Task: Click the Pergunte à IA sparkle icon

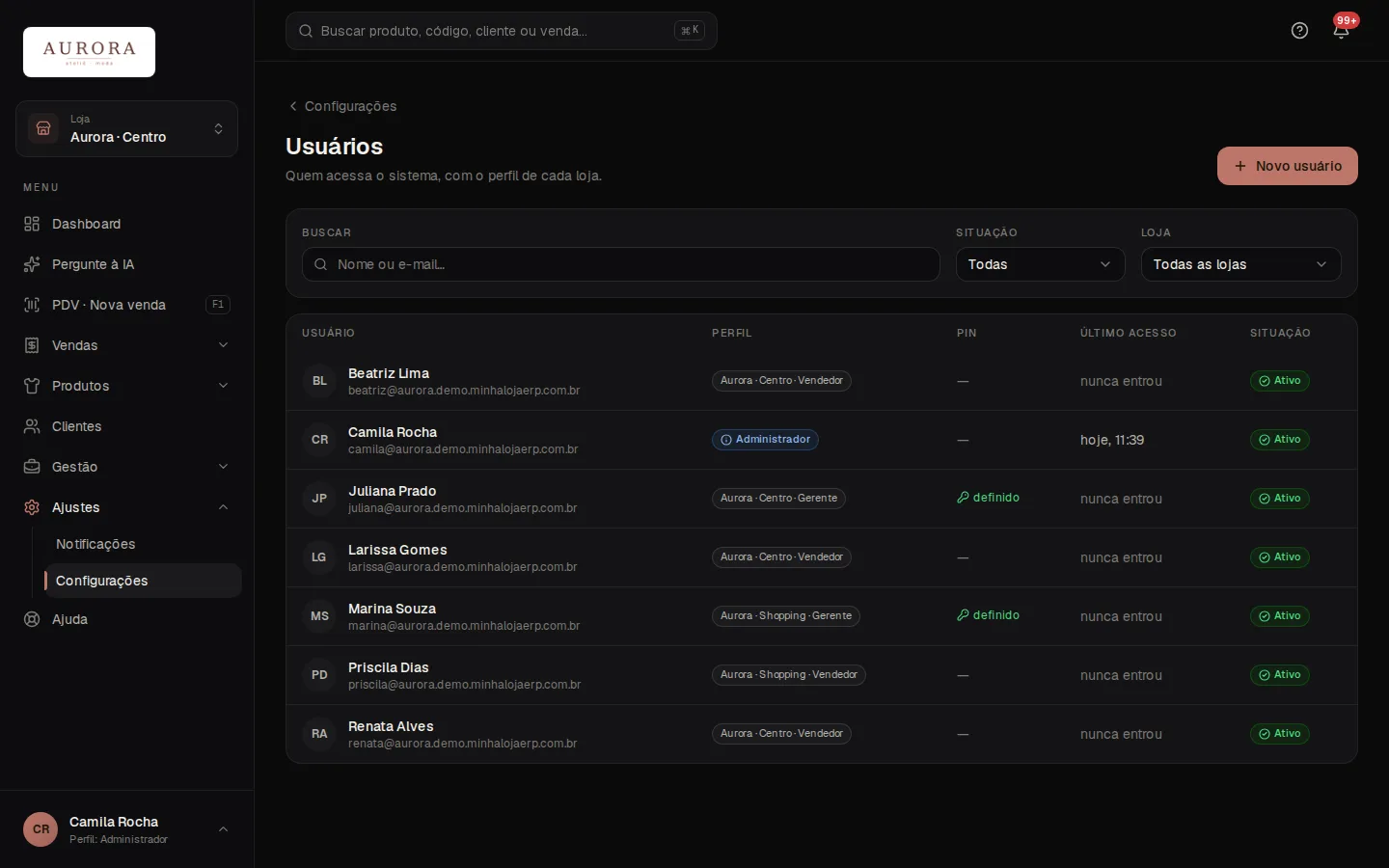Action: (32, 264)
